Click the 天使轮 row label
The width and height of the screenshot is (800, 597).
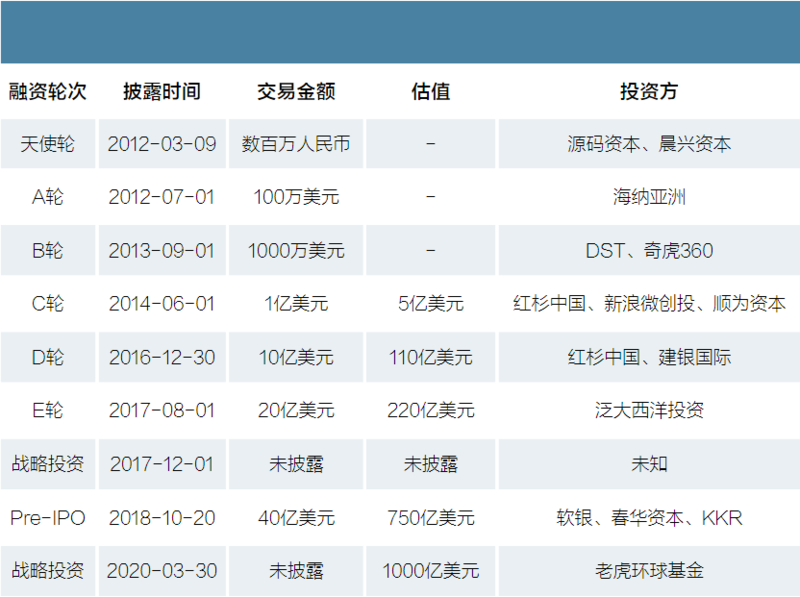(47, 143)
